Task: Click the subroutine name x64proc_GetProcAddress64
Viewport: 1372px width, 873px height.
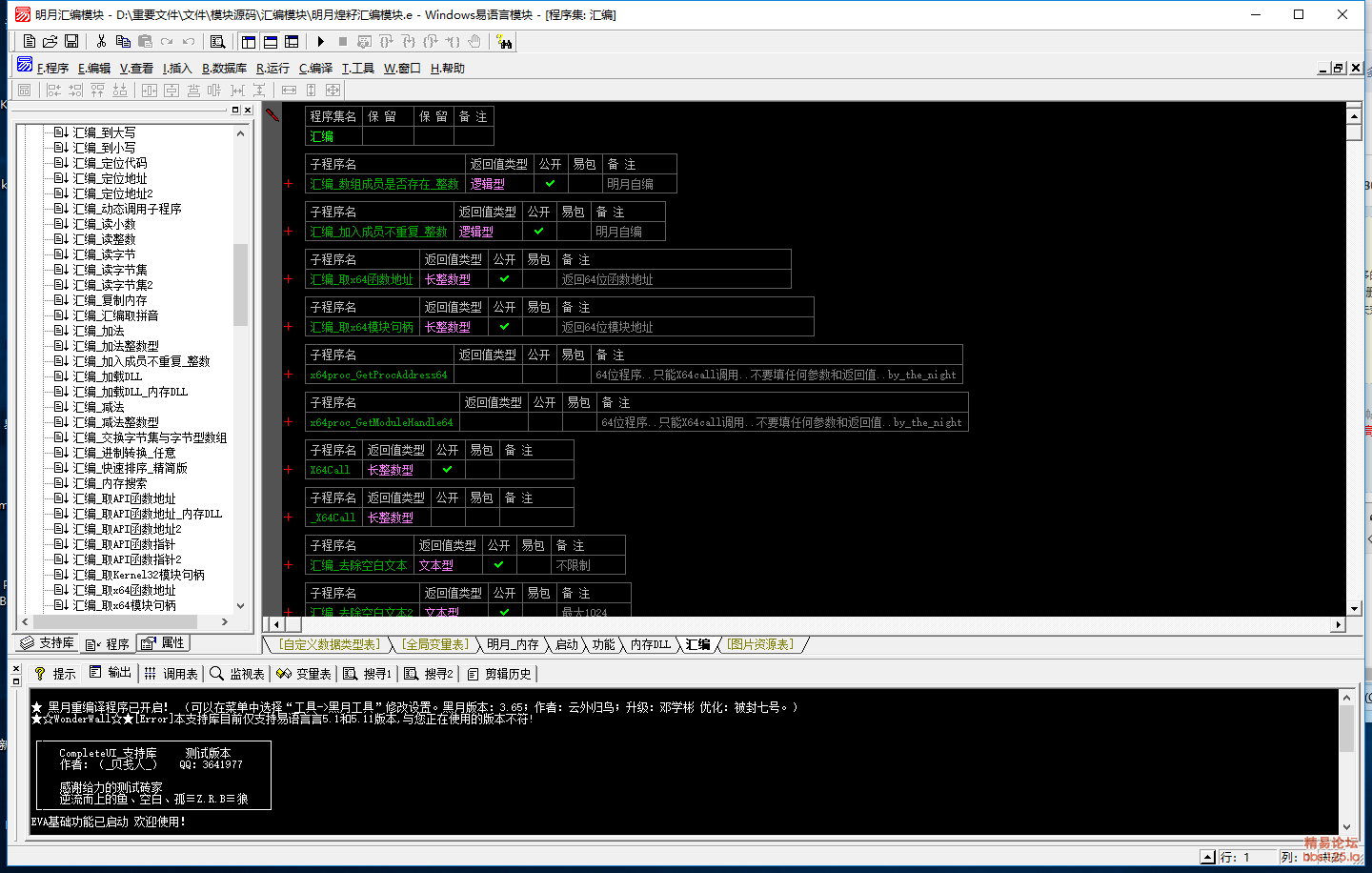Action: coord(379,374)
